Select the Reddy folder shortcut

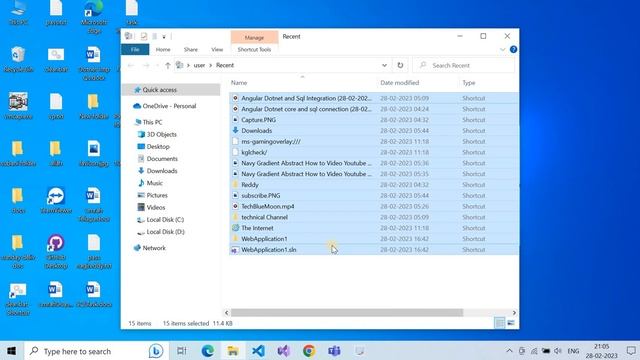[x=374, y=185]
